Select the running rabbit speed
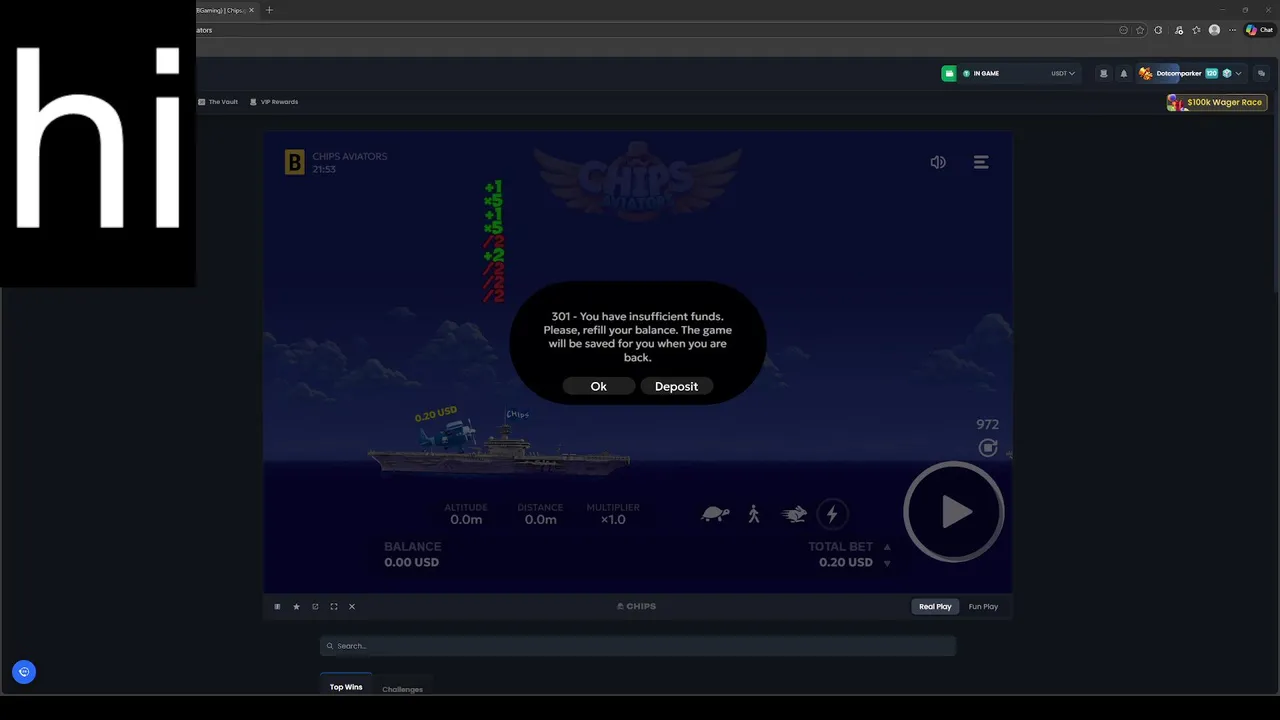Screen dimensions: 1280x720 [x=794, y=514]
